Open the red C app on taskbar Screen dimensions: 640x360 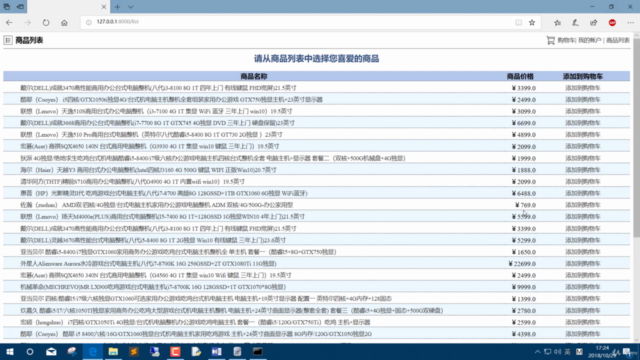pos(175,351)
